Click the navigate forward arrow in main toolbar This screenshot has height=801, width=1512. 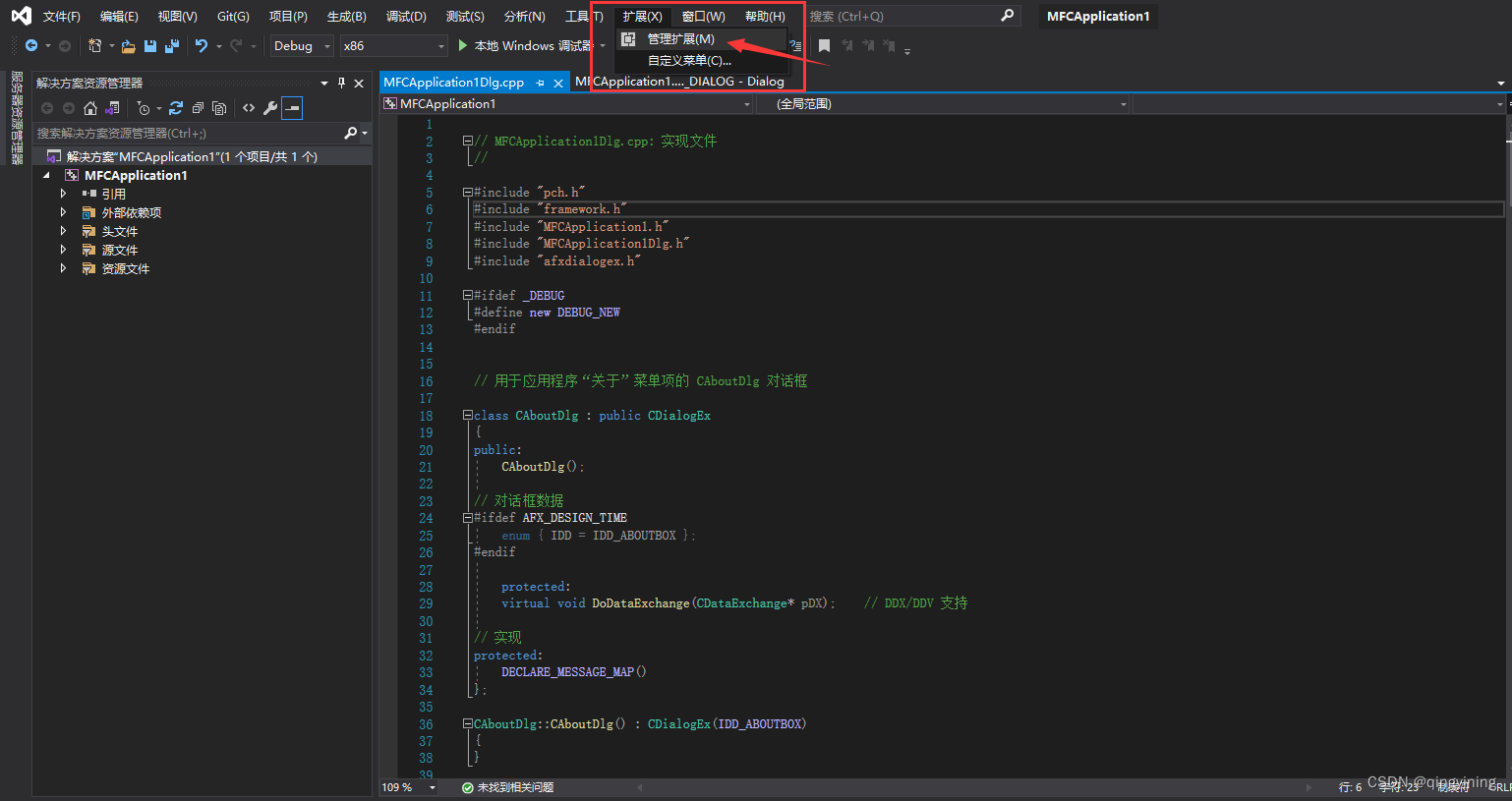click(x=65, y=45)
